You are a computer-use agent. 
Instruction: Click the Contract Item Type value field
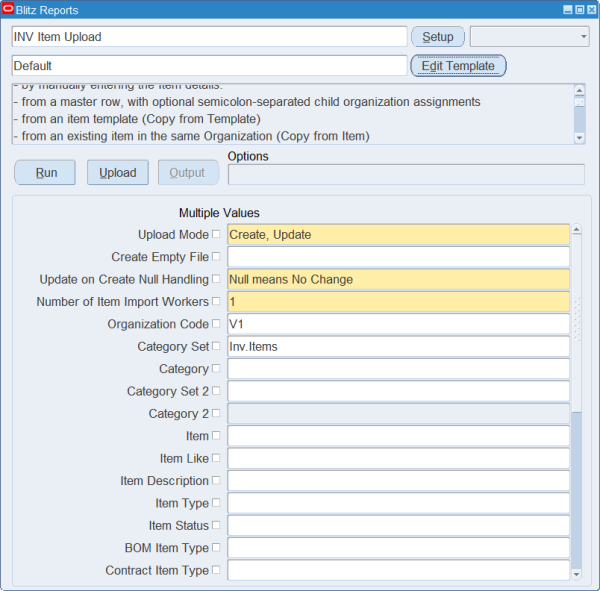pos(398,570)
